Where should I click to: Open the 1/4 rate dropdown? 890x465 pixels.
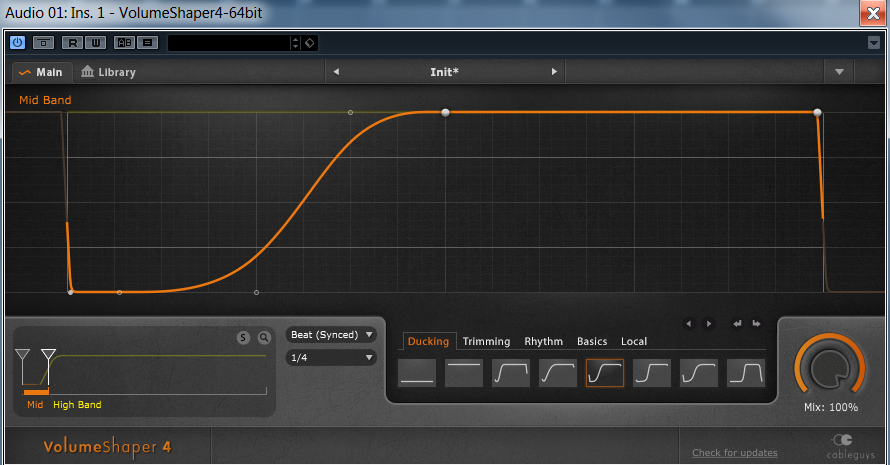331,358
